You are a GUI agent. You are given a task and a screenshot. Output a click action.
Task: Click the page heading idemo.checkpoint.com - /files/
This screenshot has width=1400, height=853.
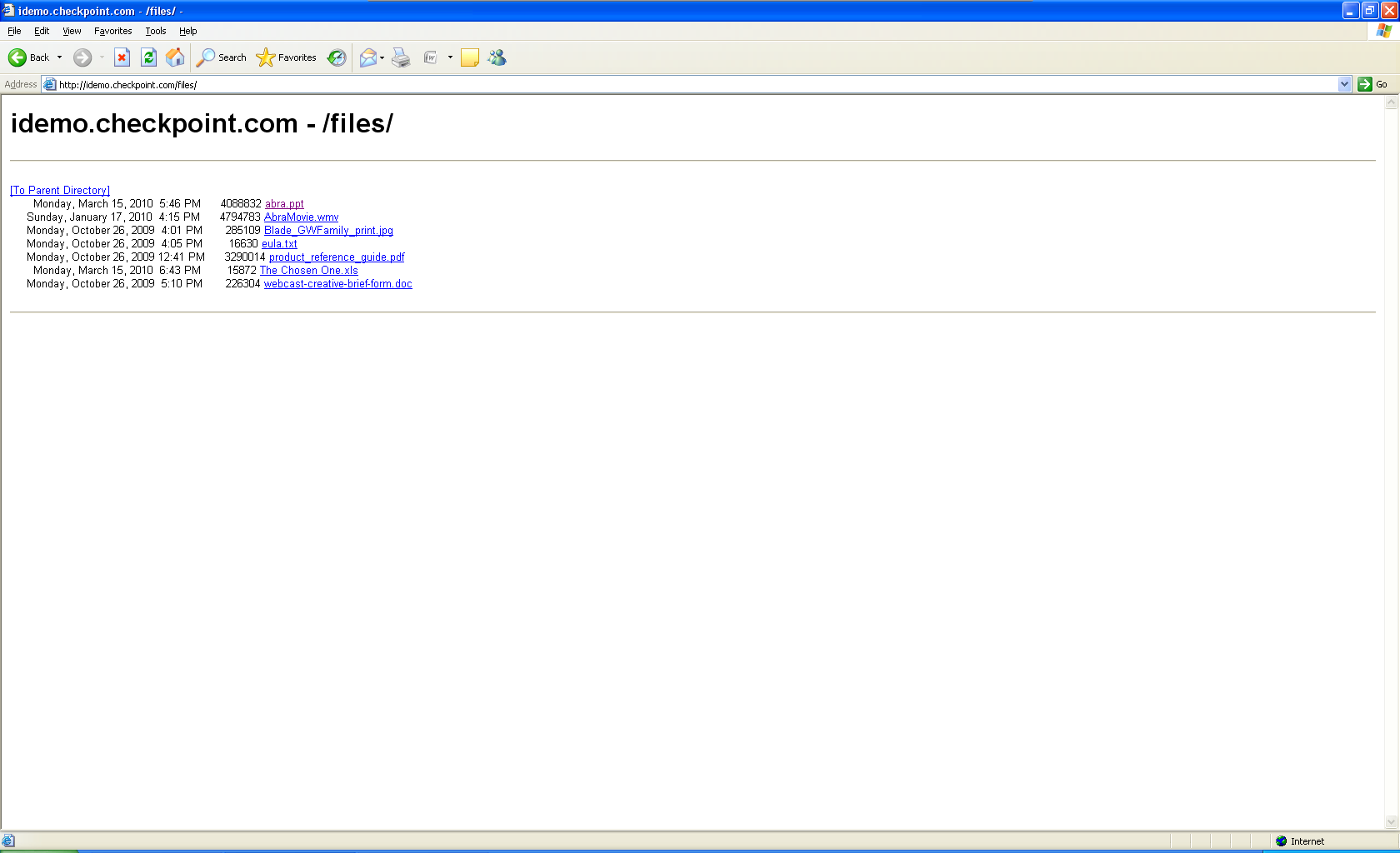click(x=202, y=123)
